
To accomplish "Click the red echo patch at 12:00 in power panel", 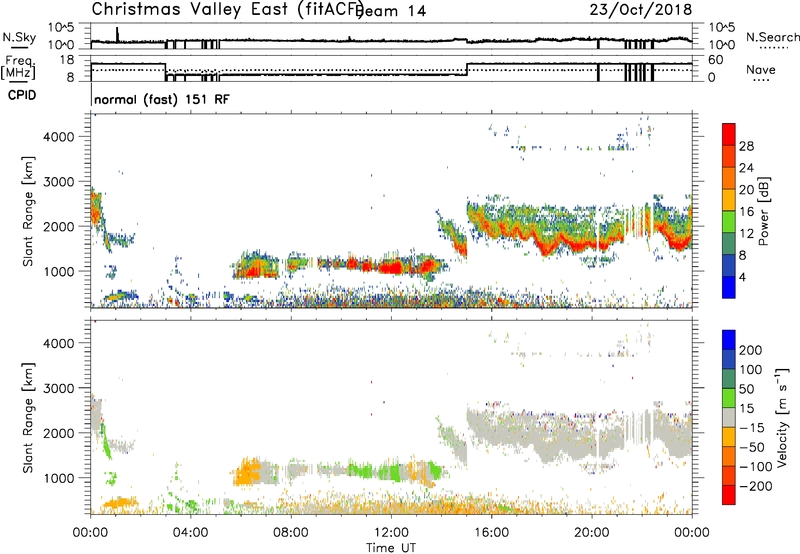I will coord(392,267).
